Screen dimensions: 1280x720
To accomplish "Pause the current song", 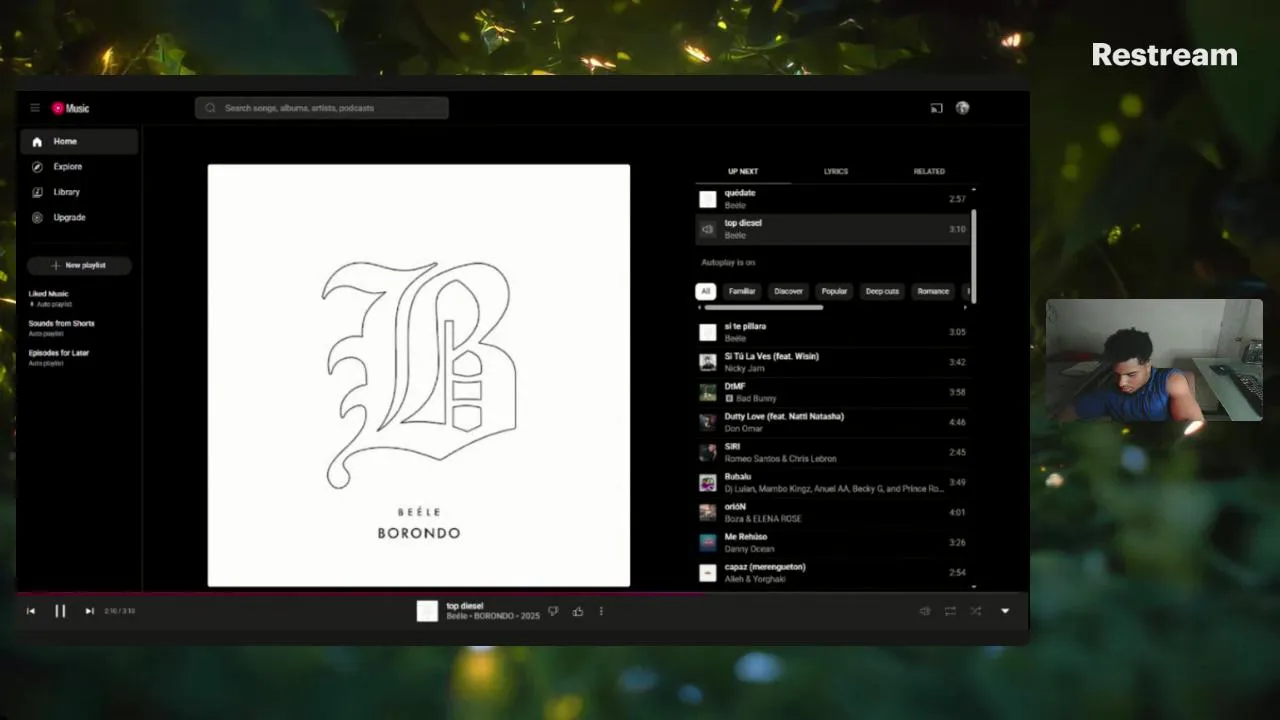I will [x=60, y=611].
